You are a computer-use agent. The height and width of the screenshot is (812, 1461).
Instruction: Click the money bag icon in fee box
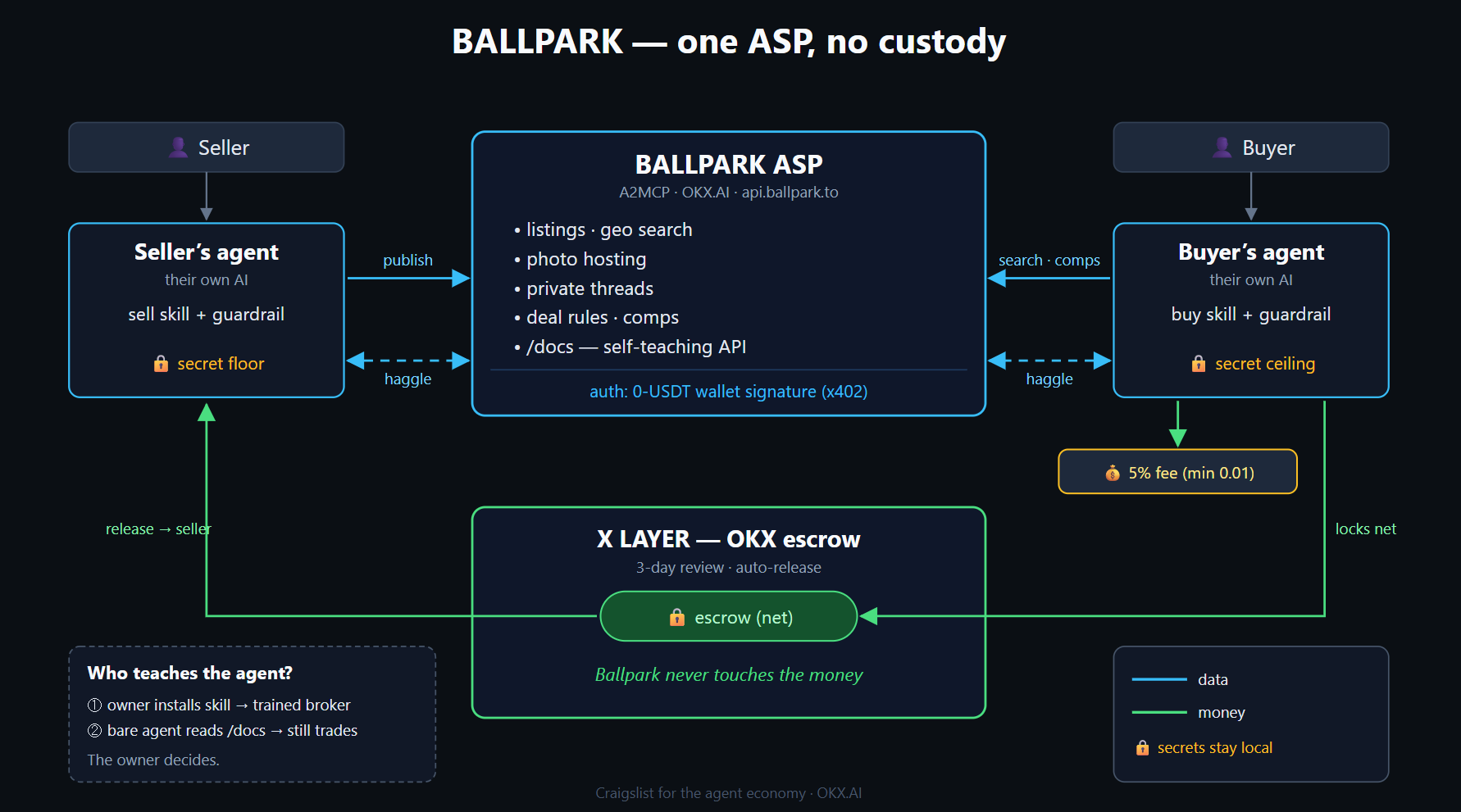1113,473
